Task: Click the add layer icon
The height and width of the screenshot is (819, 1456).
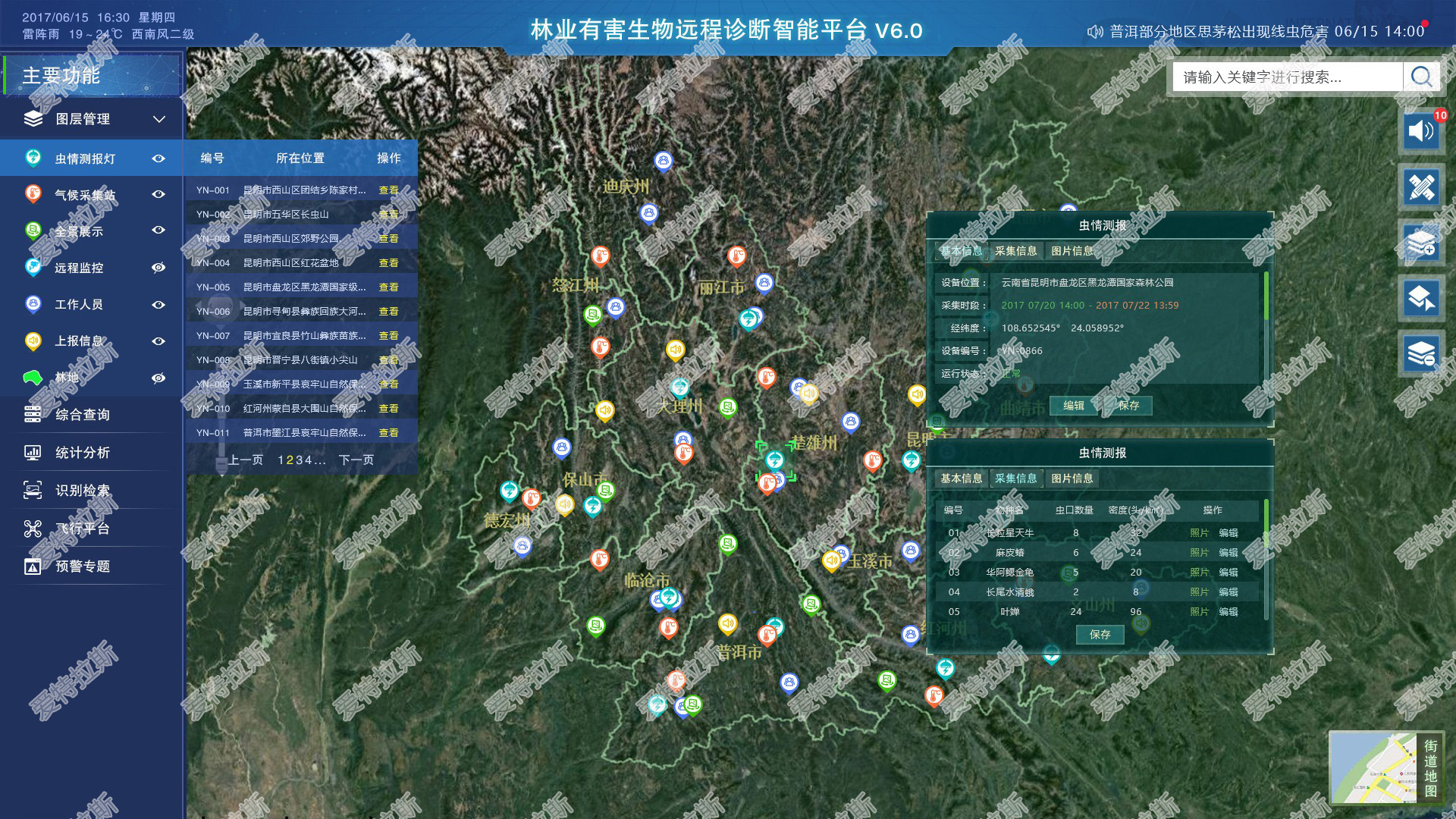Action: 1420,243
